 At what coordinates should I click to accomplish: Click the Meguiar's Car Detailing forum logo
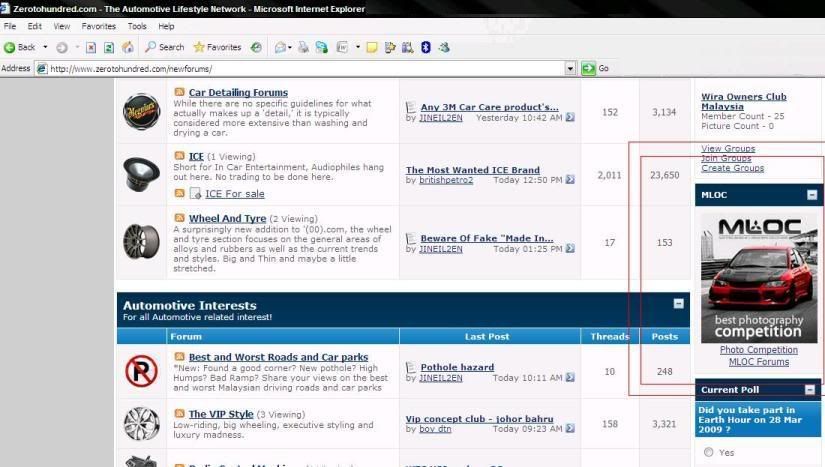pos(142,111)
